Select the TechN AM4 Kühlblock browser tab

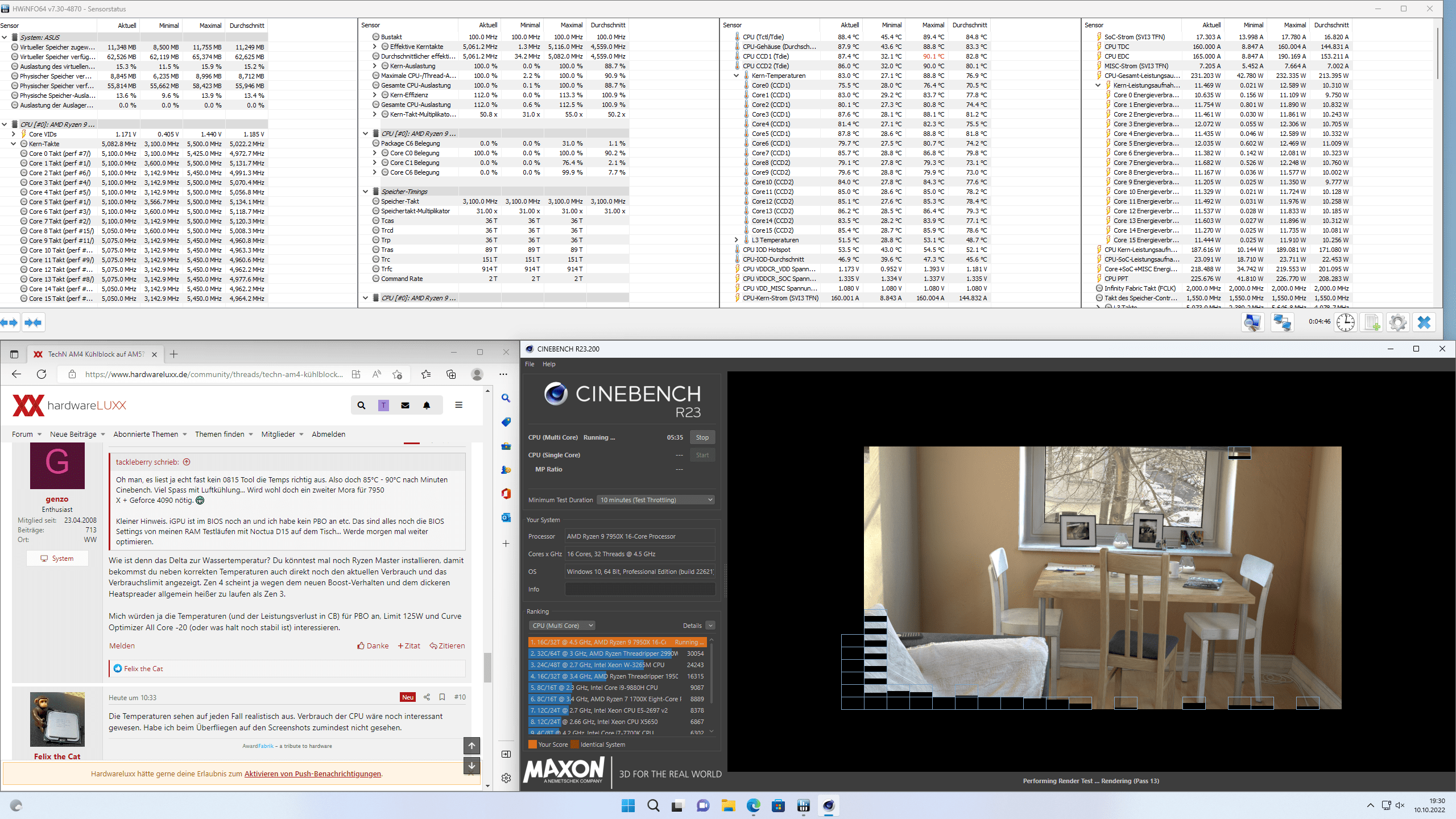pyautogui.click(x=96, y=354)
